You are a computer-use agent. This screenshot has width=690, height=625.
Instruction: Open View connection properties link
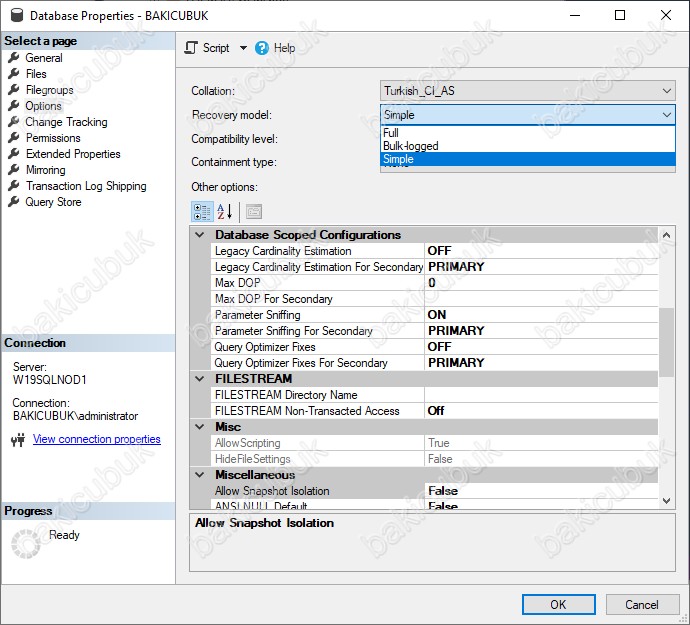coord(96,439)
